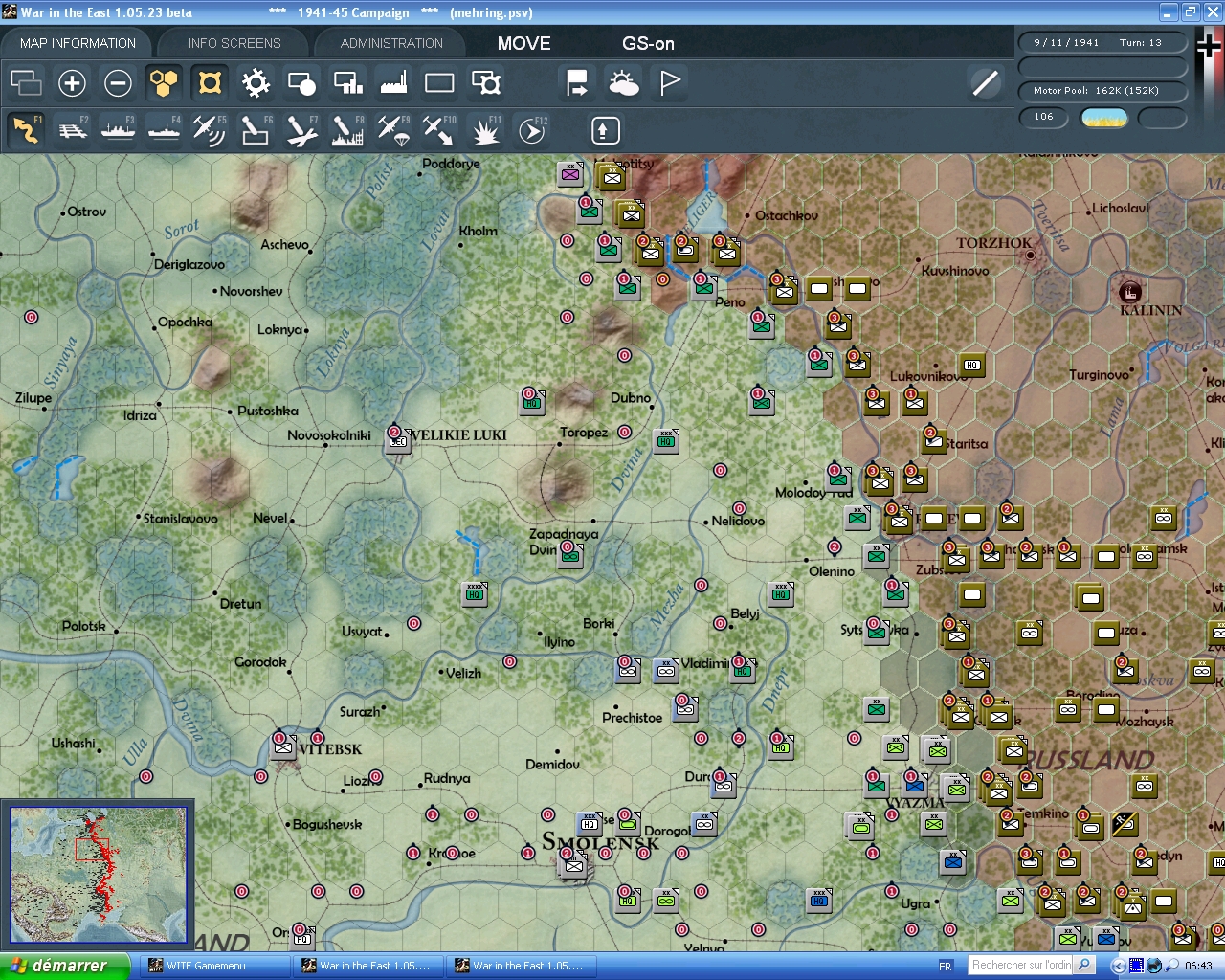Select the F12 circled arrow mode icon
Screen dimensions: 1225x980
click(x=531, y=130)
